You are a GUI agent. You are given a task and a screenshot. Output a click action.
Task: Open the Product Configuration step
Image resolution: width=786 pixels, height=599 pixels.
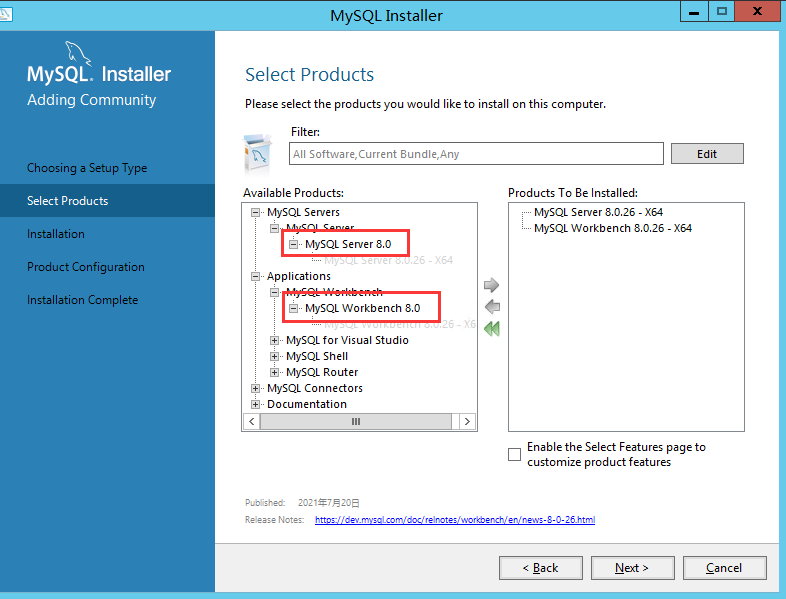click(x=86, y=267)
